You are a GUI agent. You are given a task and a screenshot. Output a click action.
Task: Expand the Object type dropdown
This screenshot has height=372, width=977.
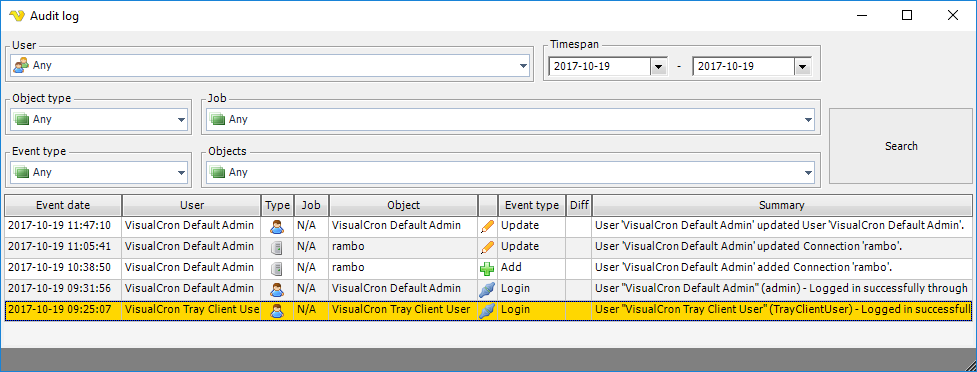point(181,120)
